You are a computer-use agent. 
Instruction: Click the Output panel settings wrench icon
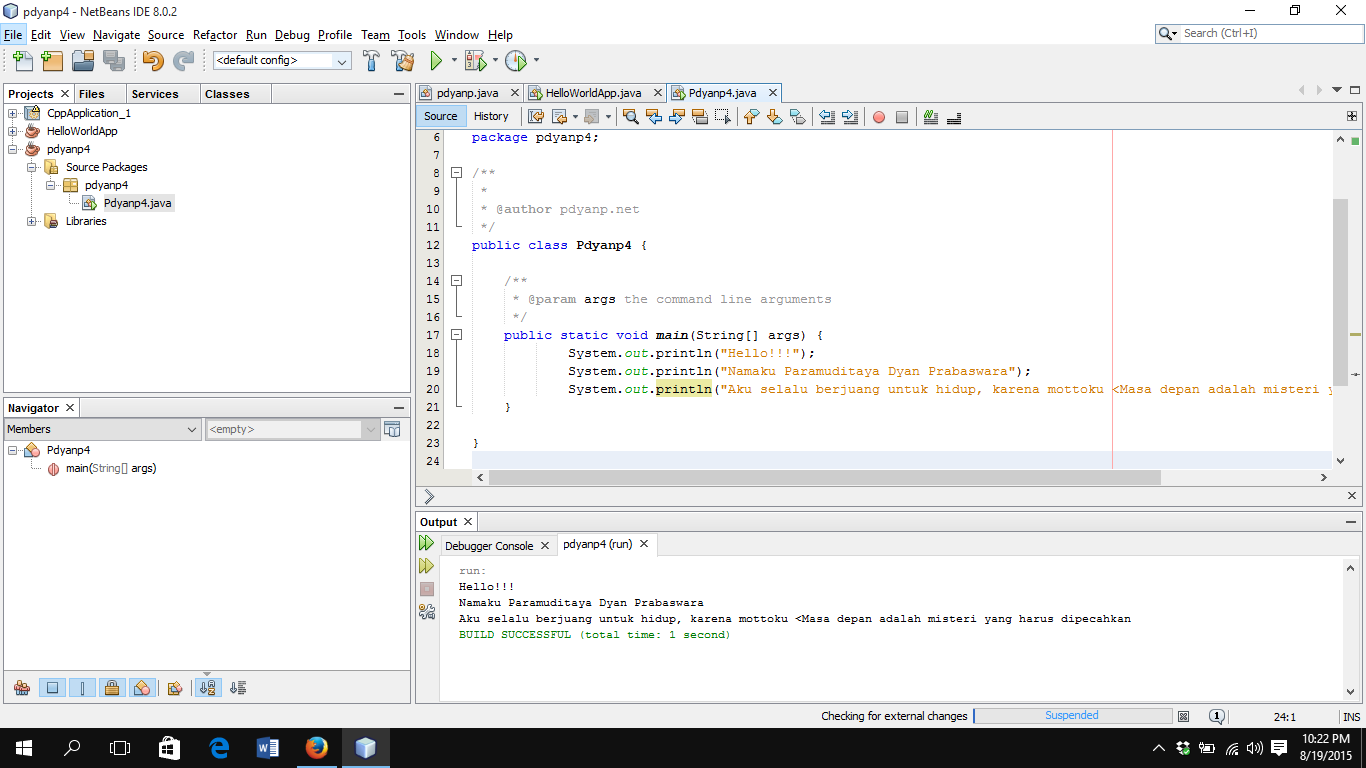click(427, 611)
